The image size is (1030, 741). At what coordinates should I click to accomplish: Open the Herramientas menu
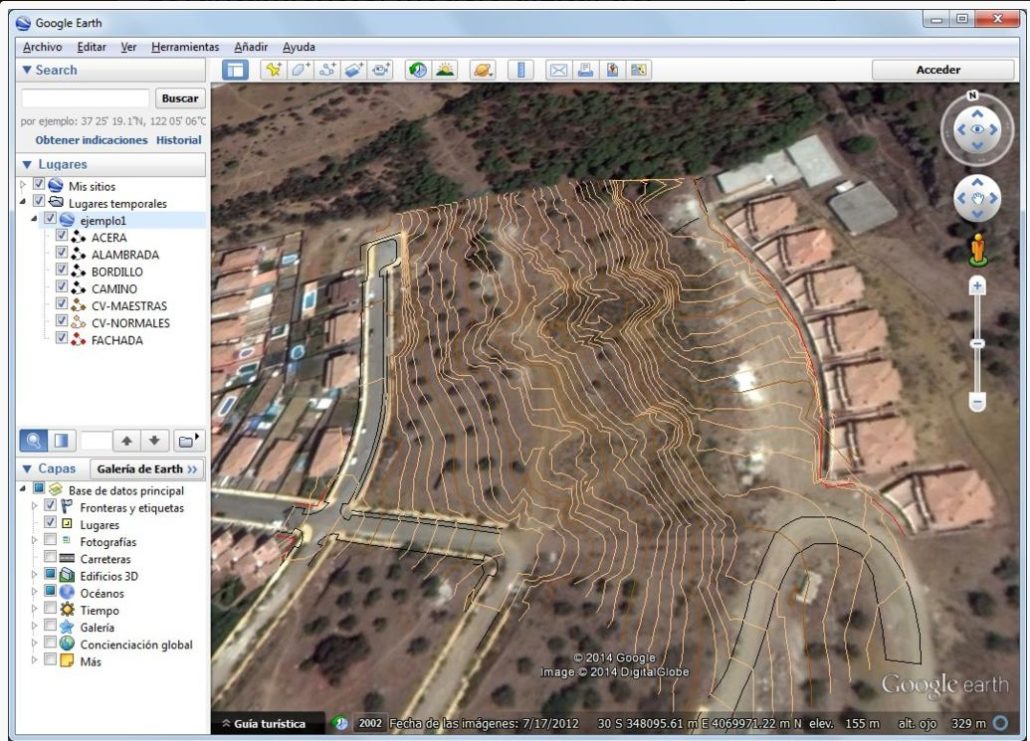[185, 47]
